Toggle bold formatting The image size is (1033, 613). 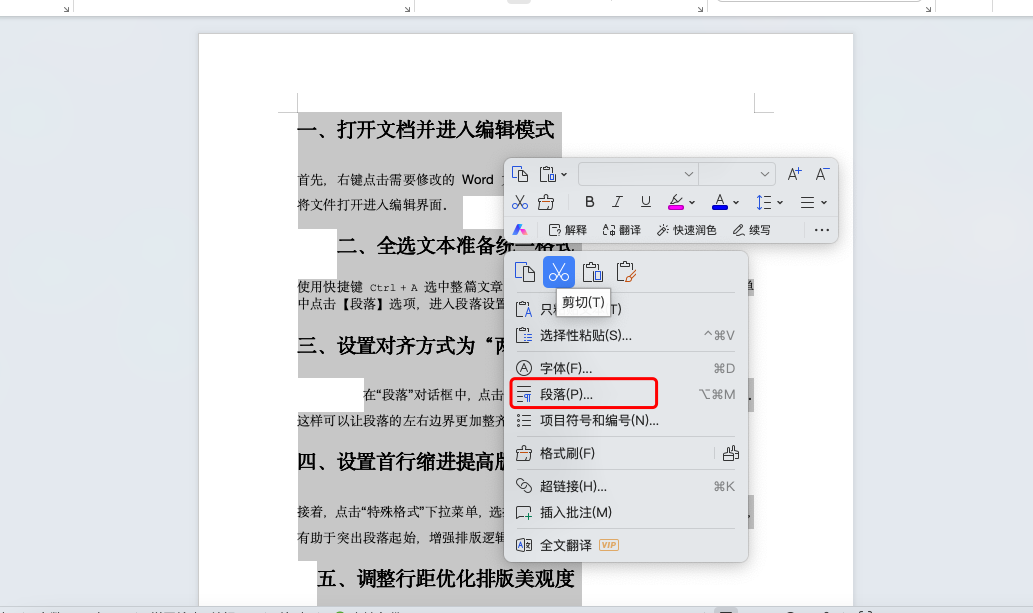coord(590,202)
